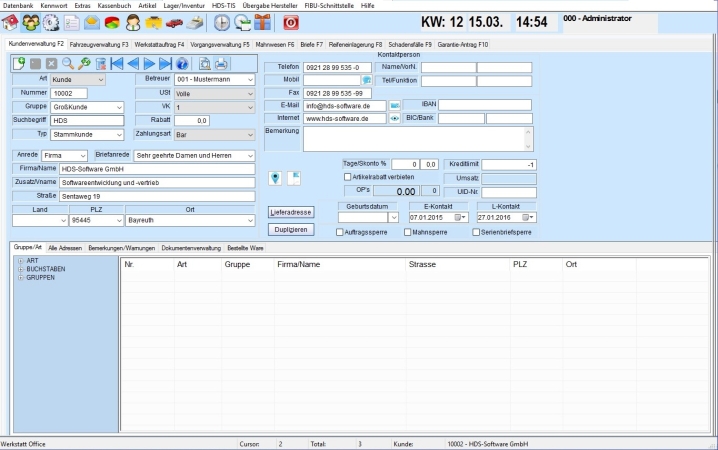Open the red car vehicle icon
This screenshot has width=718, height=450.
tap(175, 22)
